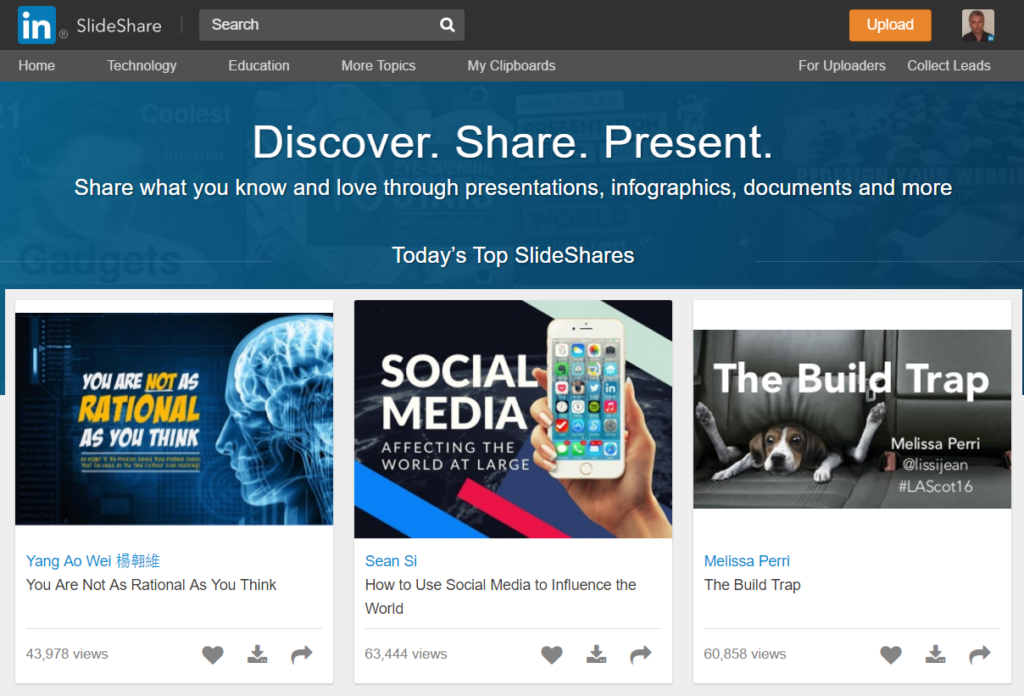Click the 'Discover. Share. Present.' headline
Screen dimensions: 1024x696
pos(513,142)
